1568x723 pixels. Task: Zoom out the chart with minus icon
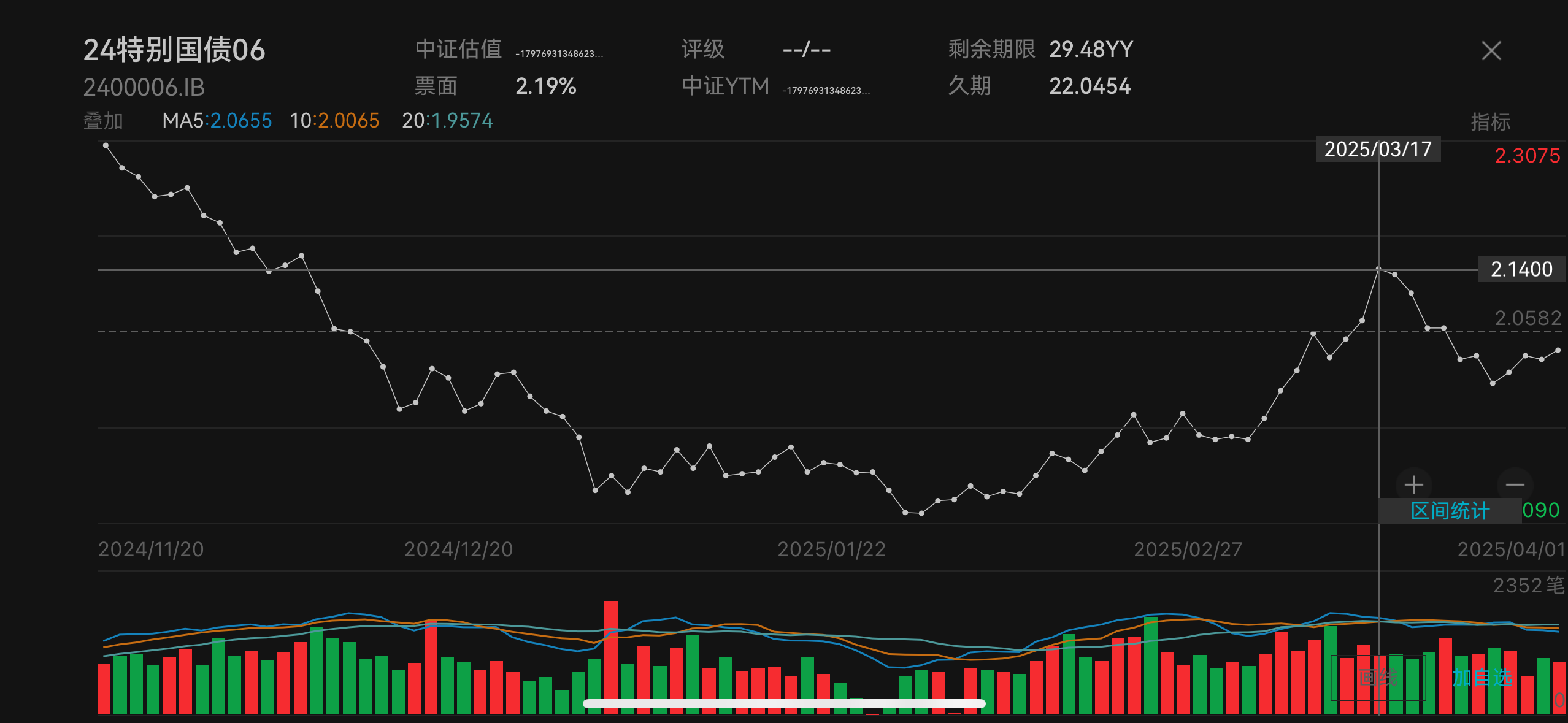1515,485
